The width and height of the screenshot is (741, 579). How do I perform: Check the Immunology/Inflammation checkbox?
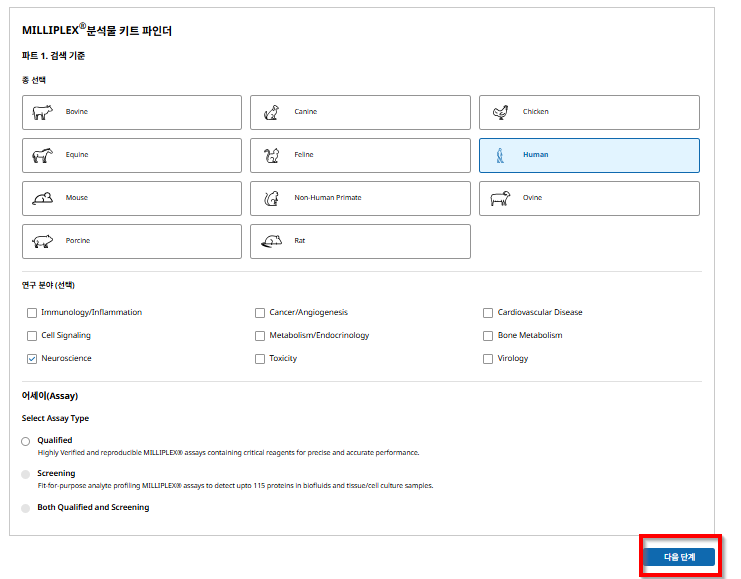(32, 313)
